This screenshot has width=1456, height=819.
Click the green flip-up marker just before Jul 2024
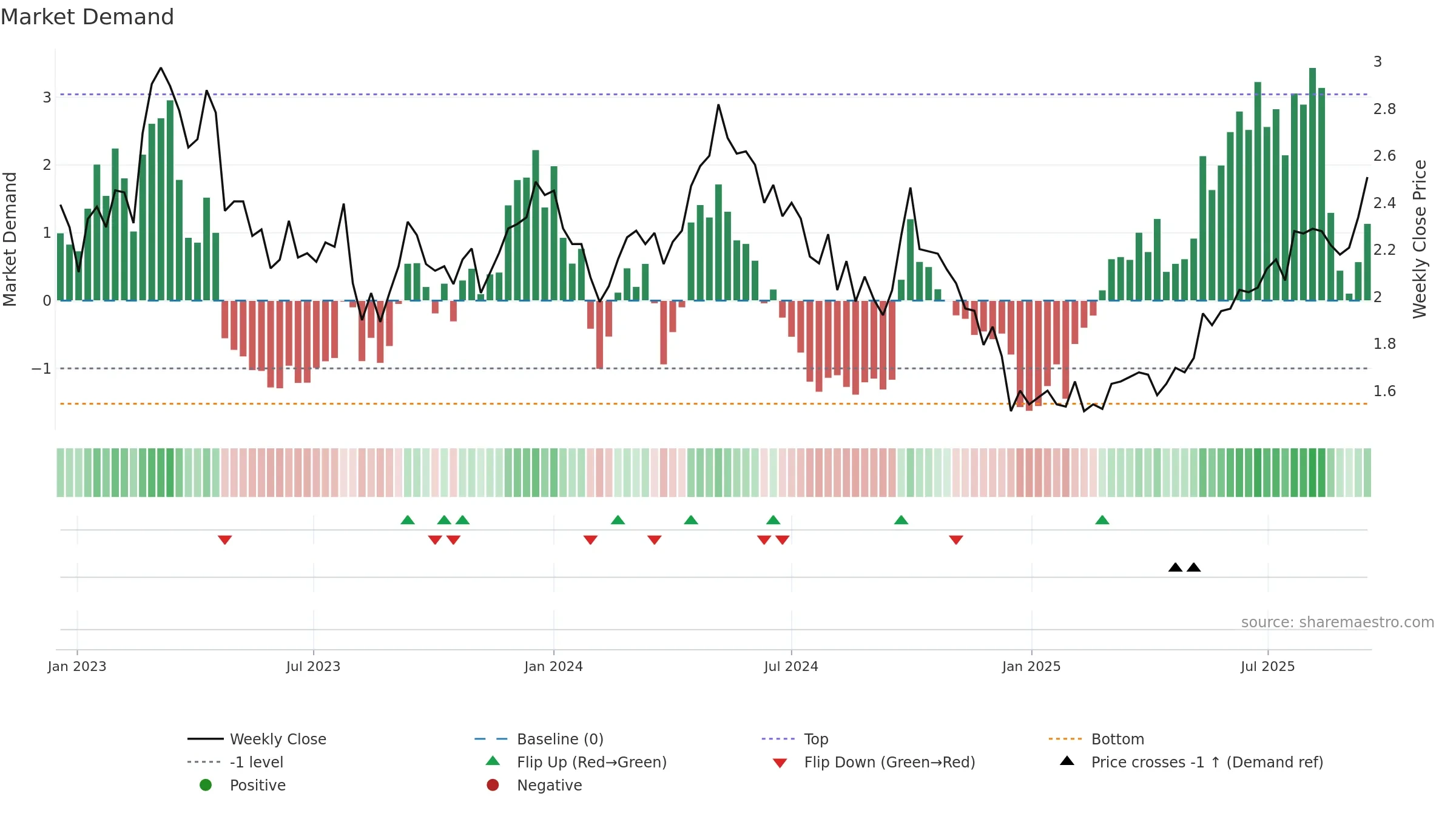pyautogui.click(x=773, y=520)
